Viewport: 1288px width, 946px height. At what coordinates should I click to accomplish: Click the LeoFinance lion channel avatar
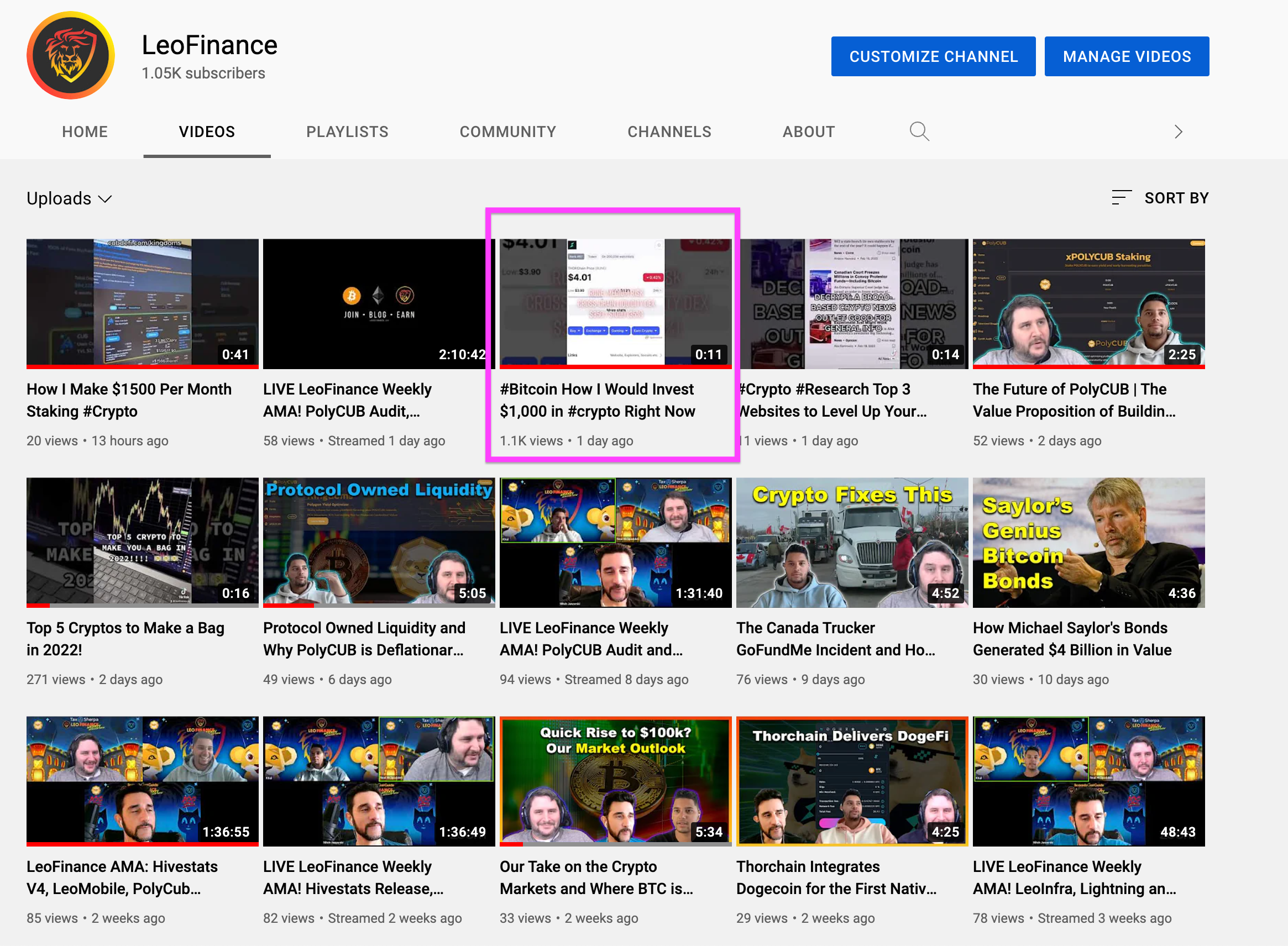70,56
